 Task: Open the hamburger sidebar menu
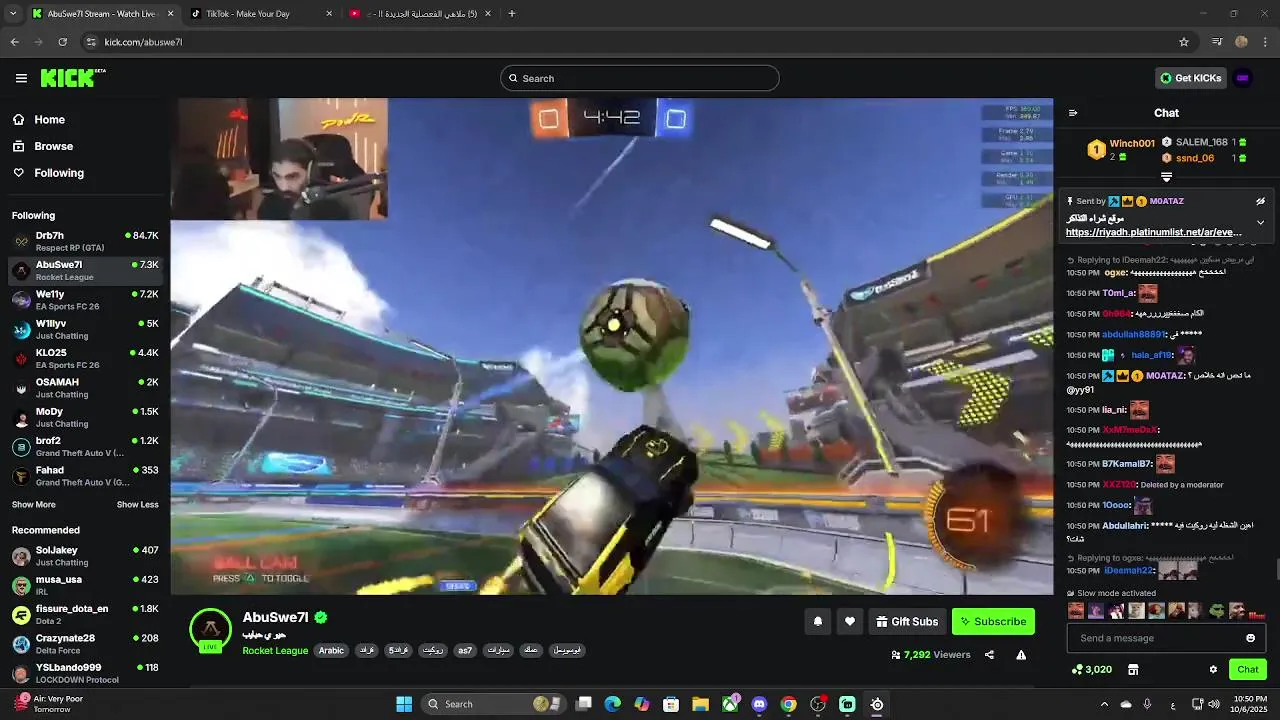21,78
